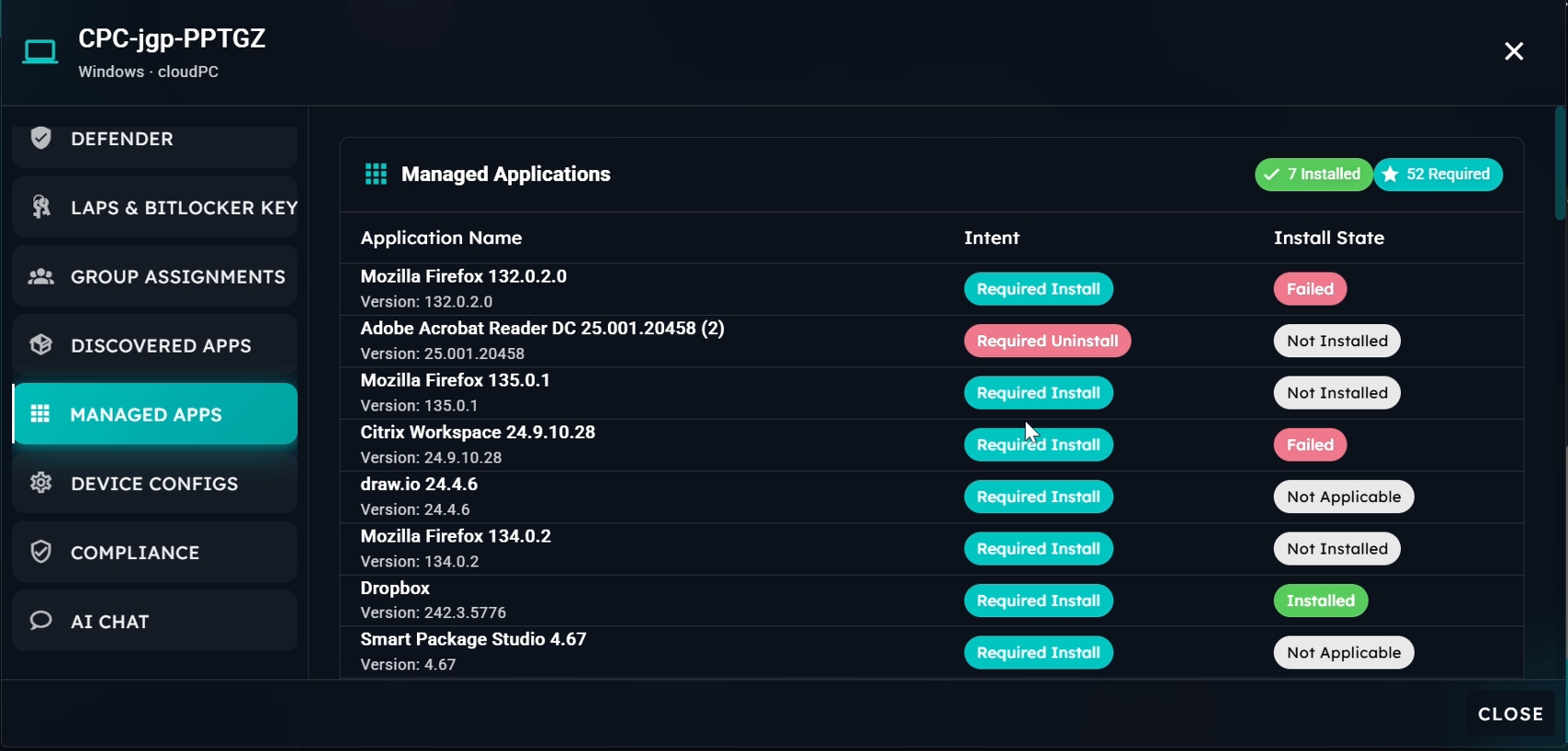
Task: Click the Discovered Apps cube icon
Action: 40,345
